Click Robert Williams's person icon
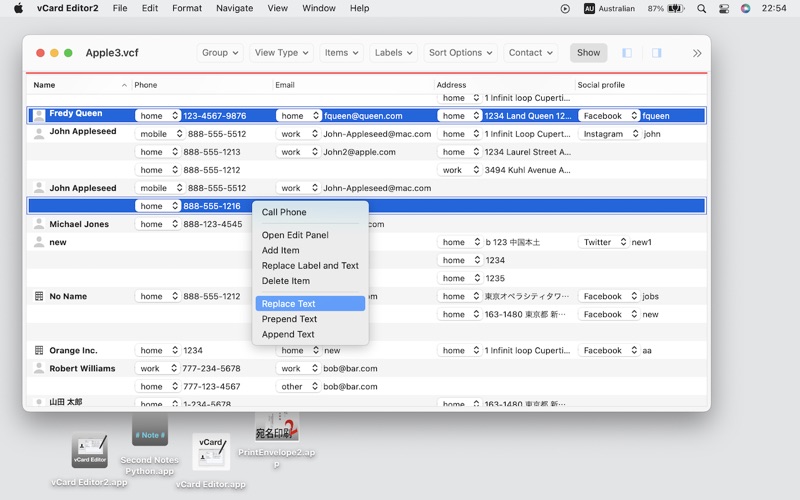Image resolution: width=800 pixels, height=500 pixels. [x=39, y=368]
